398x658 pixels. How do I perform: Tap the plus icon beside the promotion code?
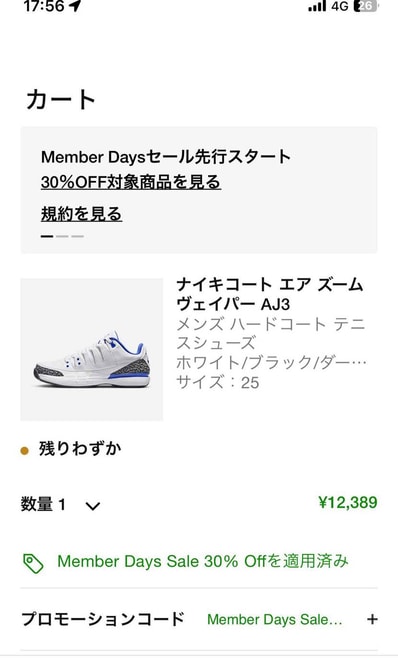[372, 619]
